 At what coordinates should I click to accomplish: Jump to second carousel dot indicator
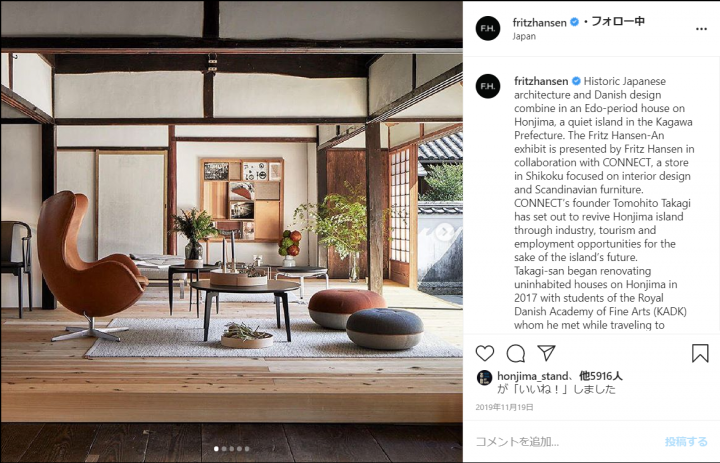[224, 449]
